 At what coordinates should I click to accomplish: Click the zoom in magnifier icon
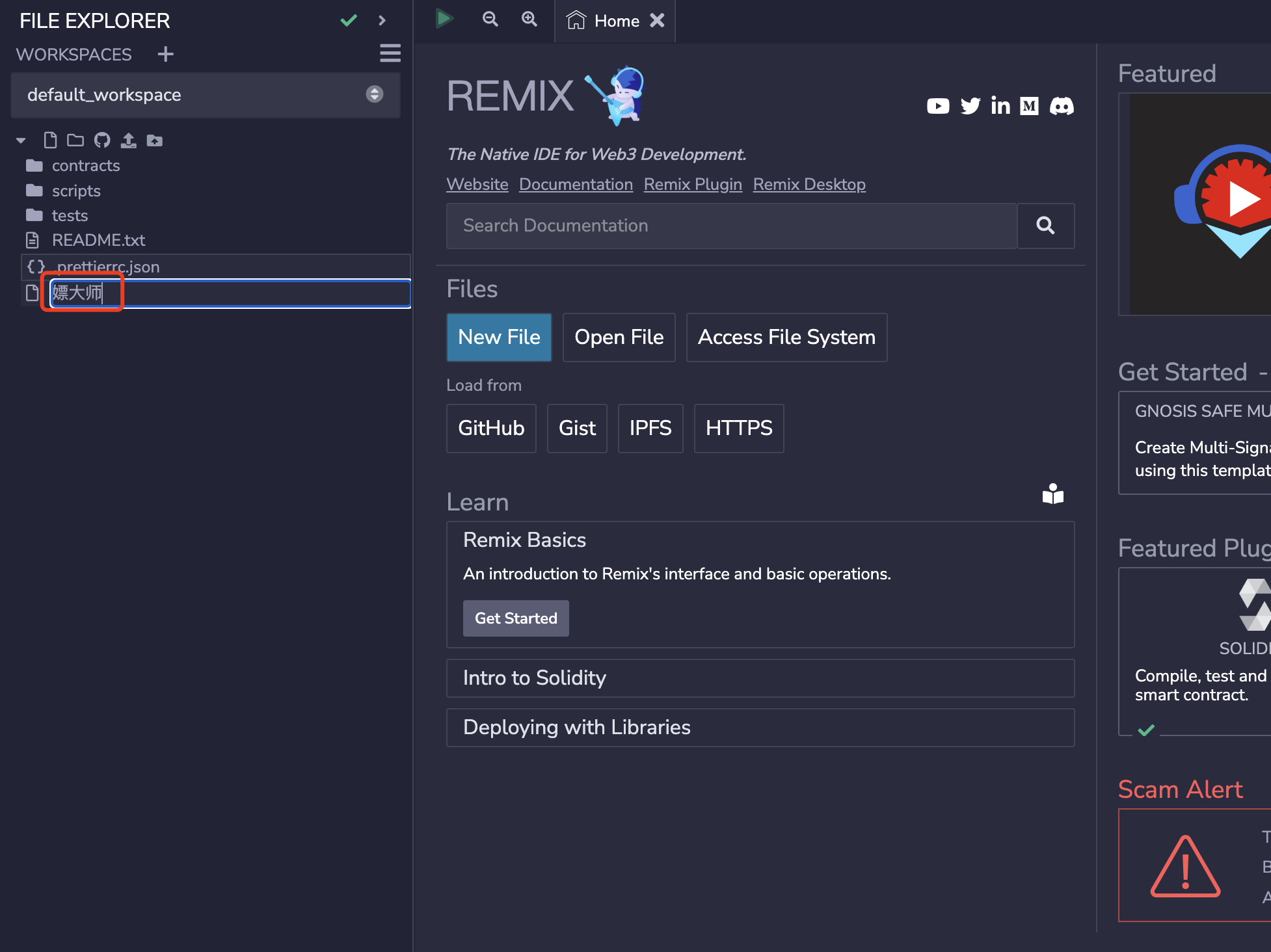529,19
